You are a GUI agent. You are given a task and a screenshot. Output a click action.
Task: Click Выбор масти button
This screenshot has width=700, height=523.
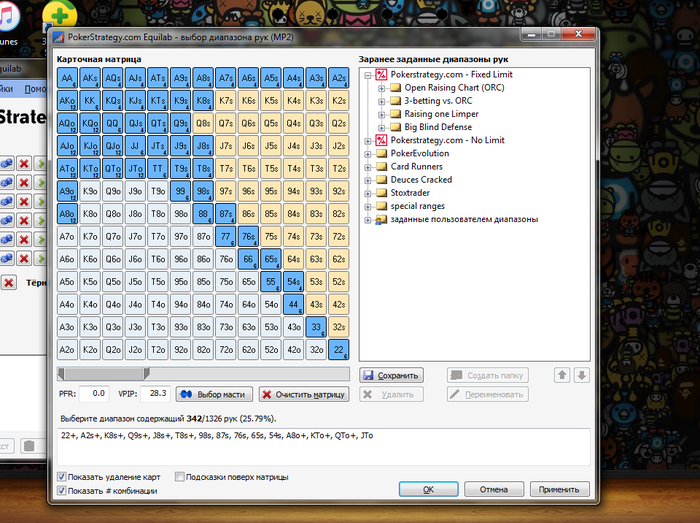(x=214, y=394)
